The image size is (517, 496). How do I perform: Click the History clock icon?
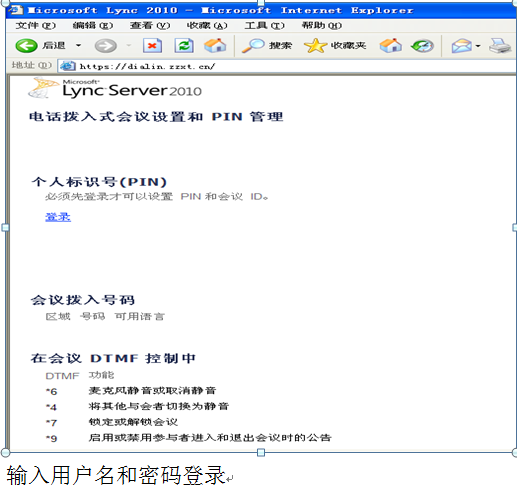pyautogui.click(x=422, y=46)
